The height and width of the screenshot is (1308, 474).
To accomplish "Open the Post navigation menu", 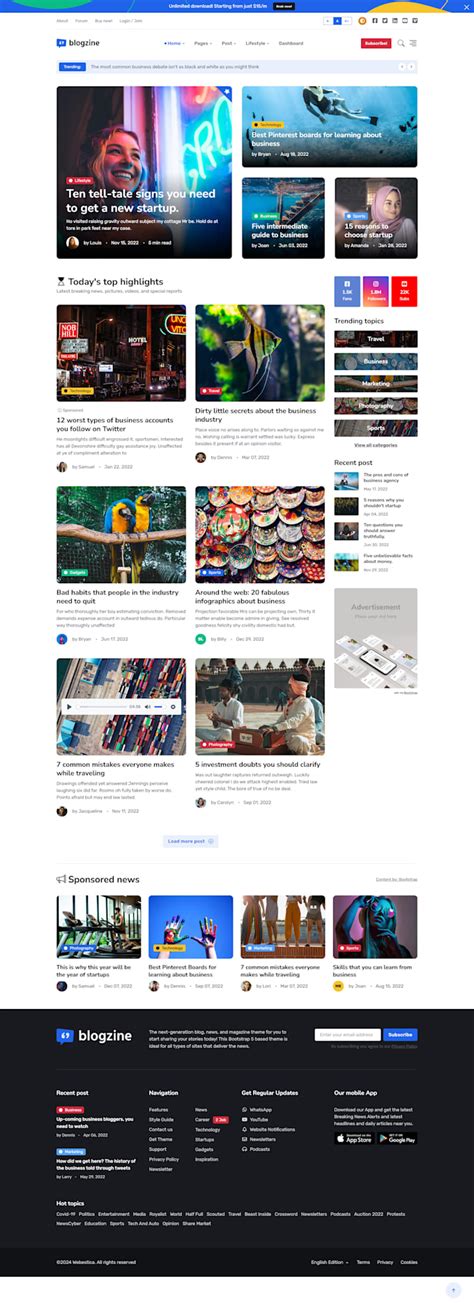I will click(229, 43).
